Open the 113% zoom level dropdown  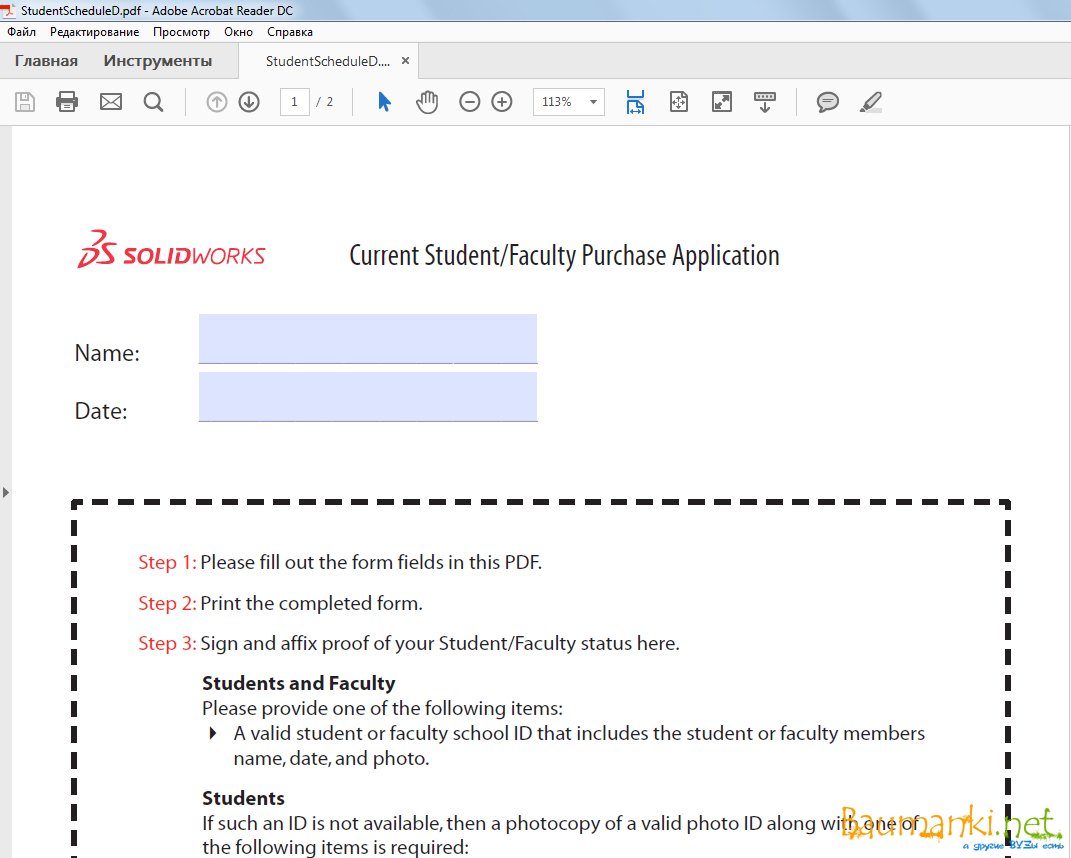tap(593, 102)
